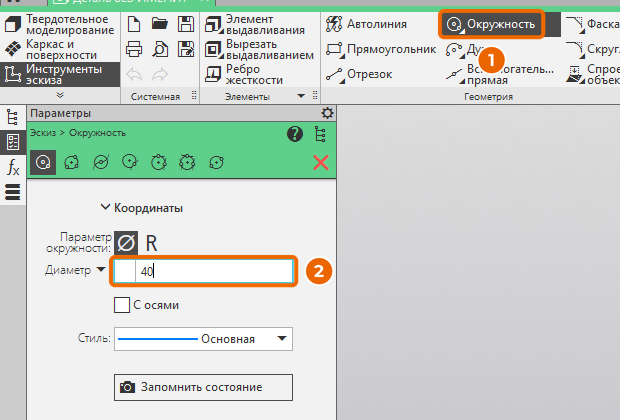Click Эскиз breadcrumb in parameters header
The image size is (620, 420).
pos(43,133)
